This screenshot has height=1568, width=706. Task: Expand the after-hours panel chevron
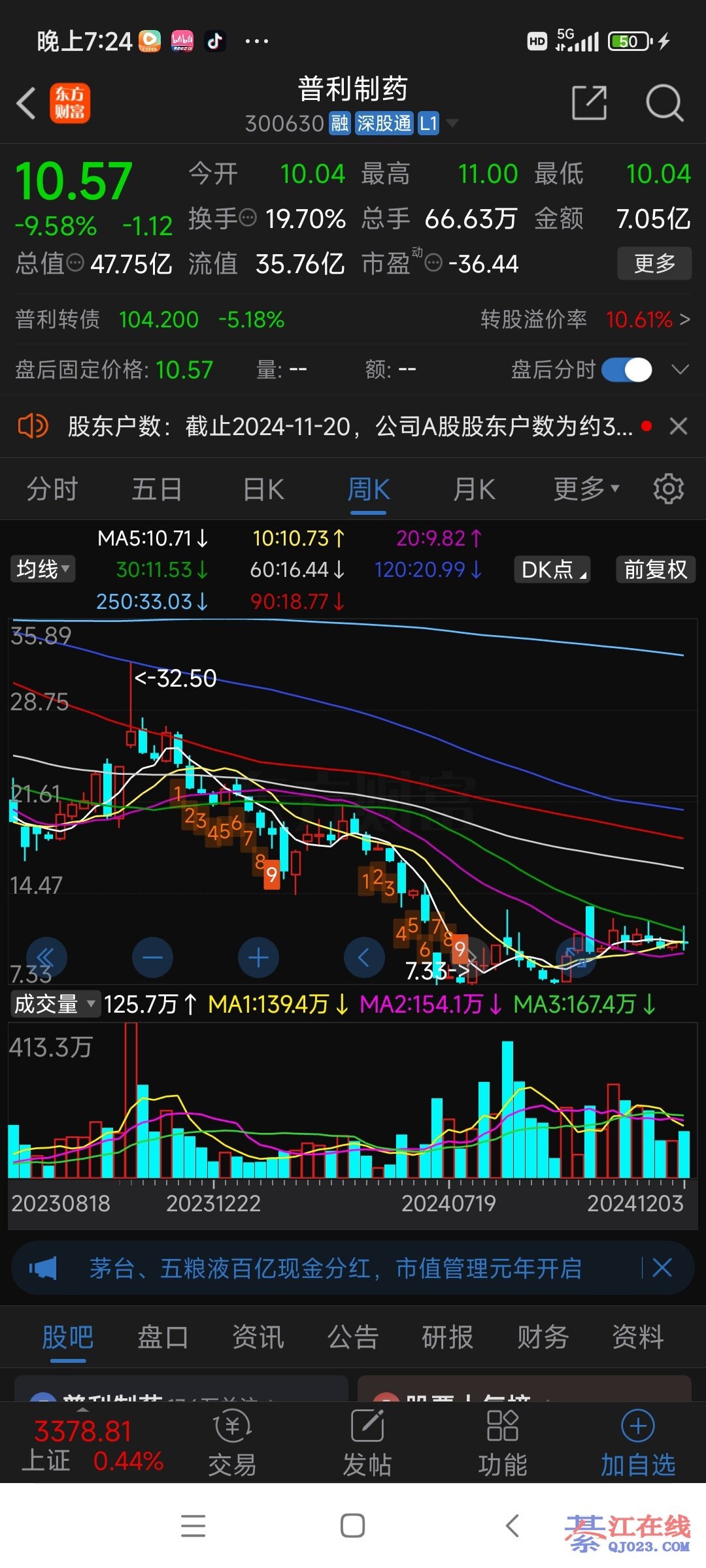pyautogui.click(x=680, y=370)
